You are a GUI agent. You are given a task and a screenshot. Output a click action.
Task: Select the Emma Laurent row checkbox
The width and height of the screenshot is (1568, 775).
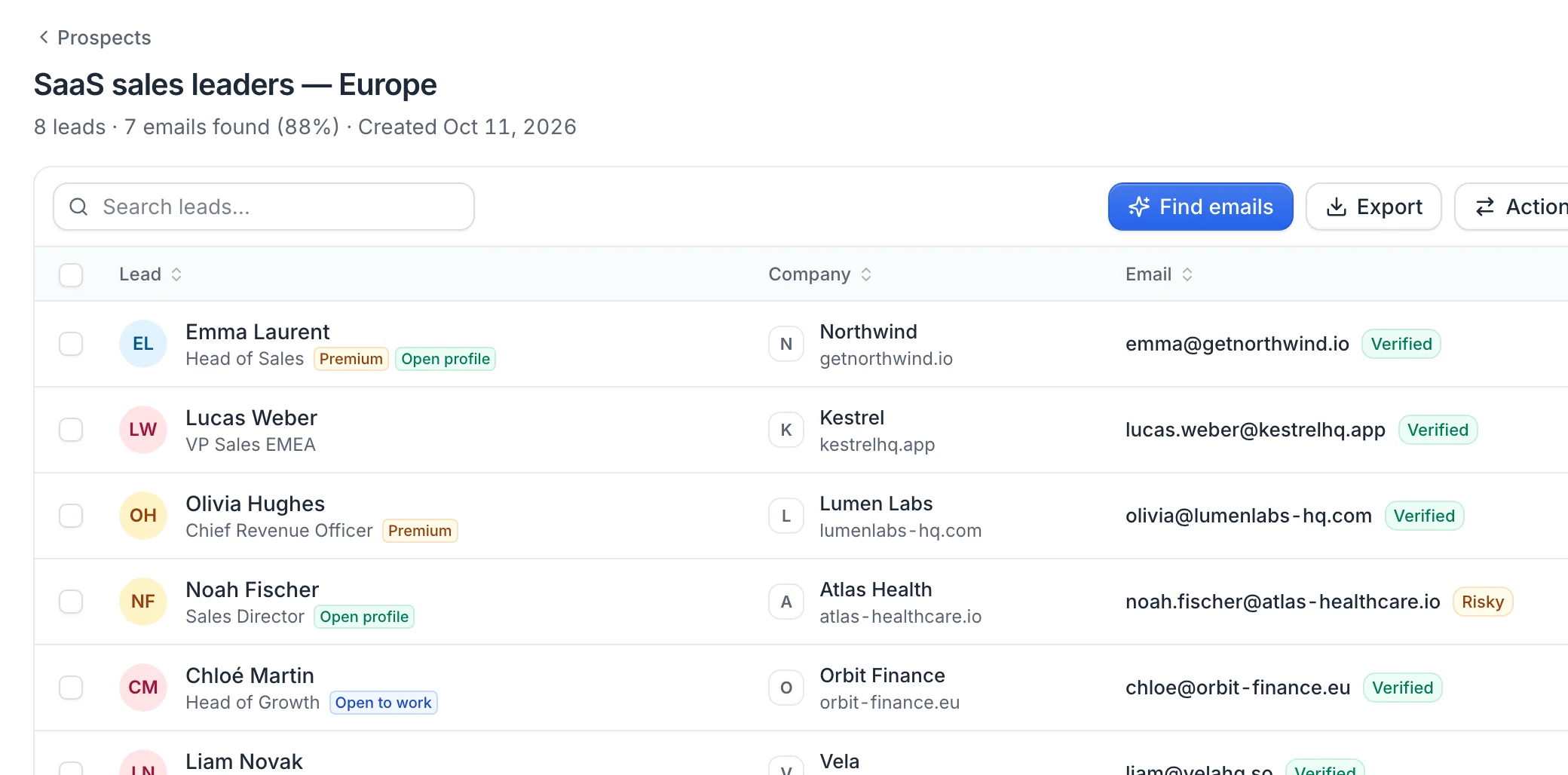pyautogui.click(x=71, y=344)
